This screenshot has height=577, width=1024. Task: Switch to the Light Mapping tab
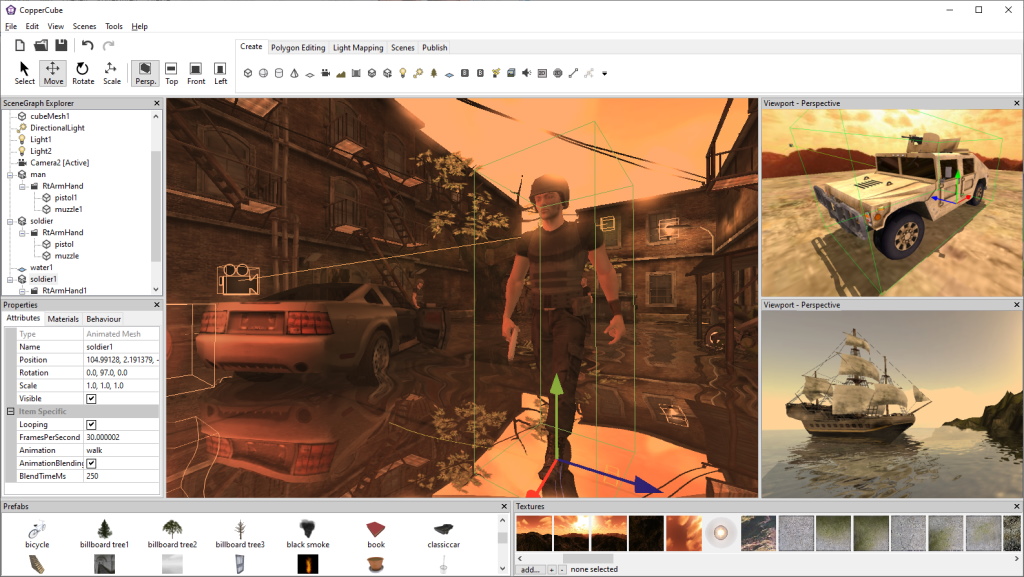coord(357,47)
